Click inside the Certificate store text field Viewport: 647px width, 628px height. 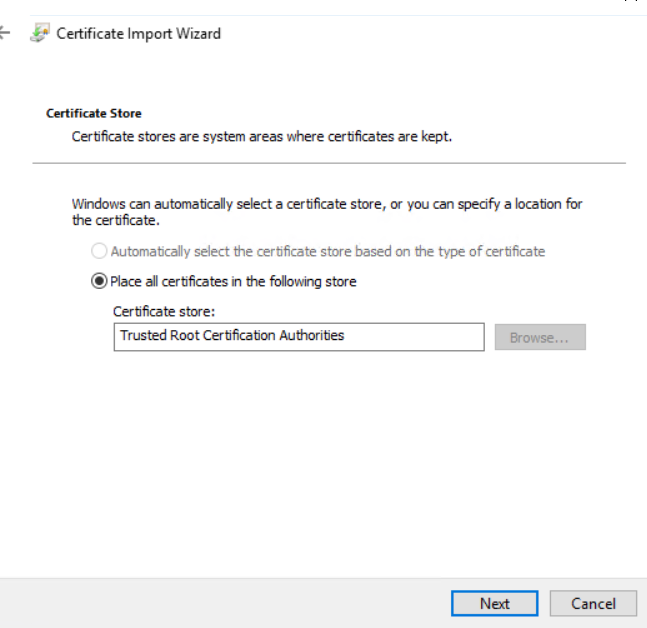(298, 337)
